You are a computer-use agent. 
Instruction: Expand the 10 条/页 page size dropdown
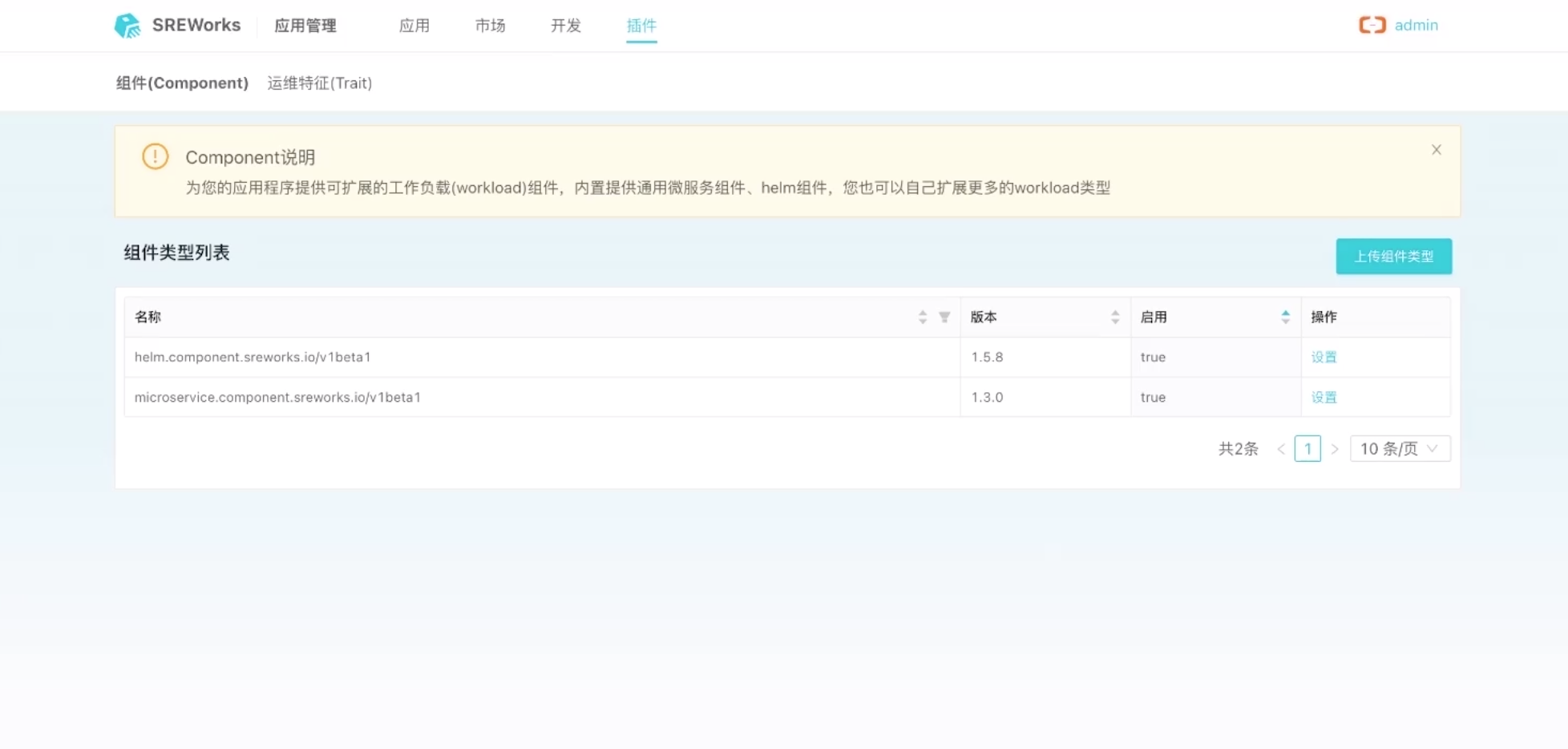tap(1400, 449)
